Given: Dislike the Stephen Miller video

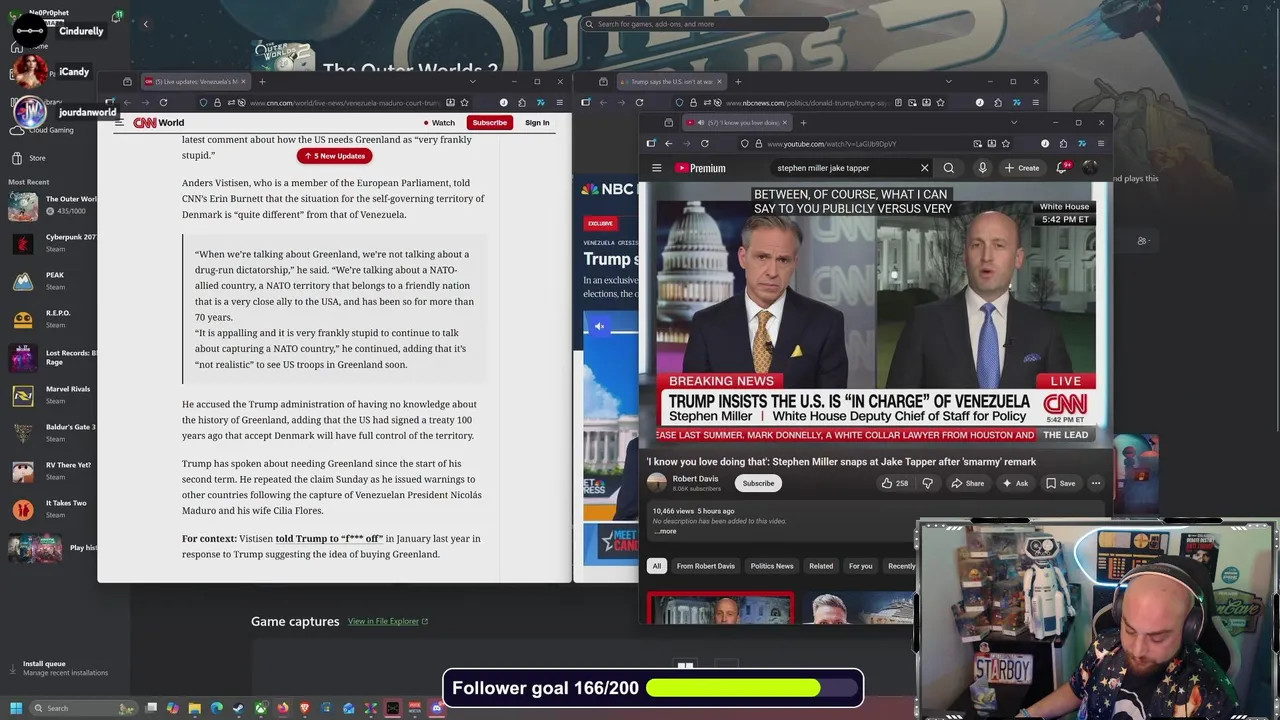Looking at the screenshot, I should coord(927,483).
